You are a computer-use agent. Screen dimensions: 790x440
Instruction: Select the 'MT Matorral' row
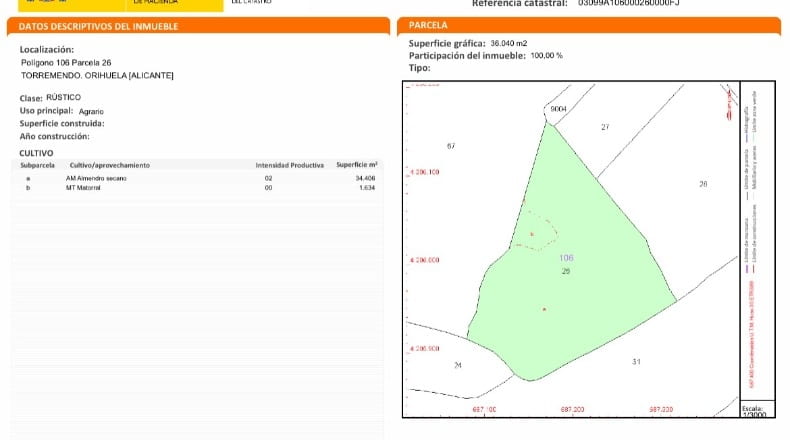[199, 188]
